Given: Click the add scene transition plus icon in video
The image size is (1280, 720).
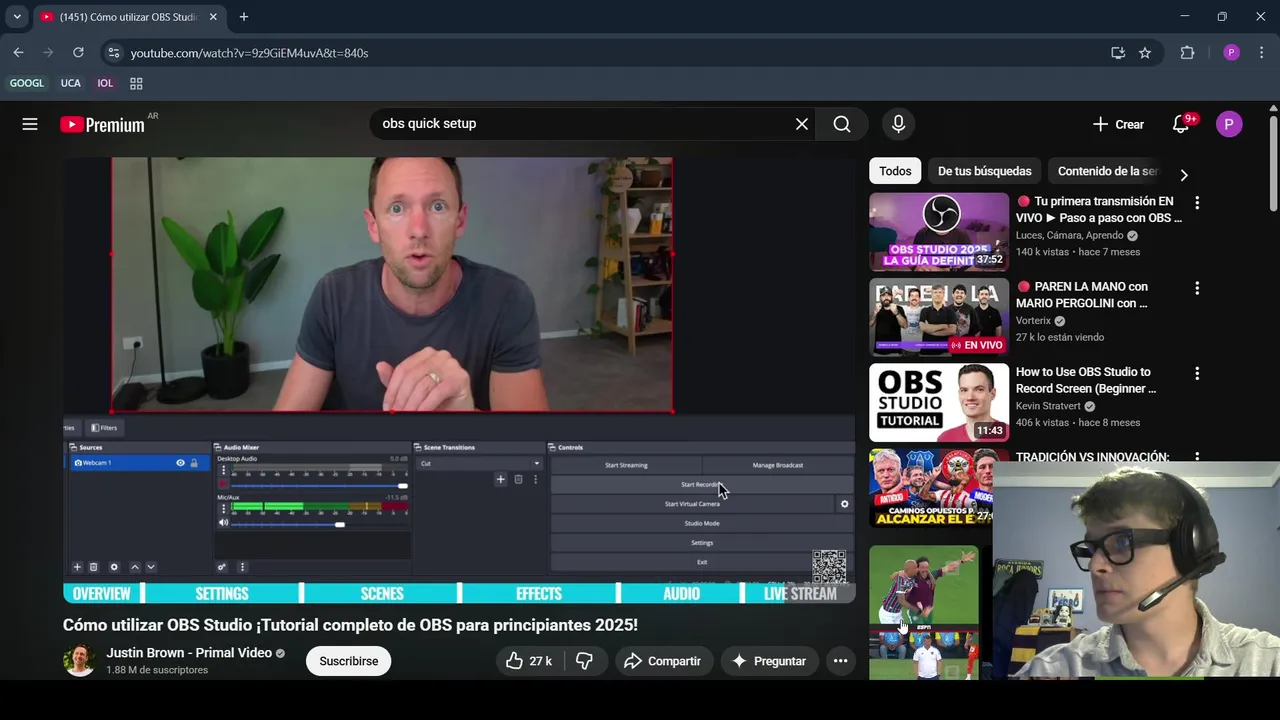Looking at the screenshot, I should (x=500, y=480).
